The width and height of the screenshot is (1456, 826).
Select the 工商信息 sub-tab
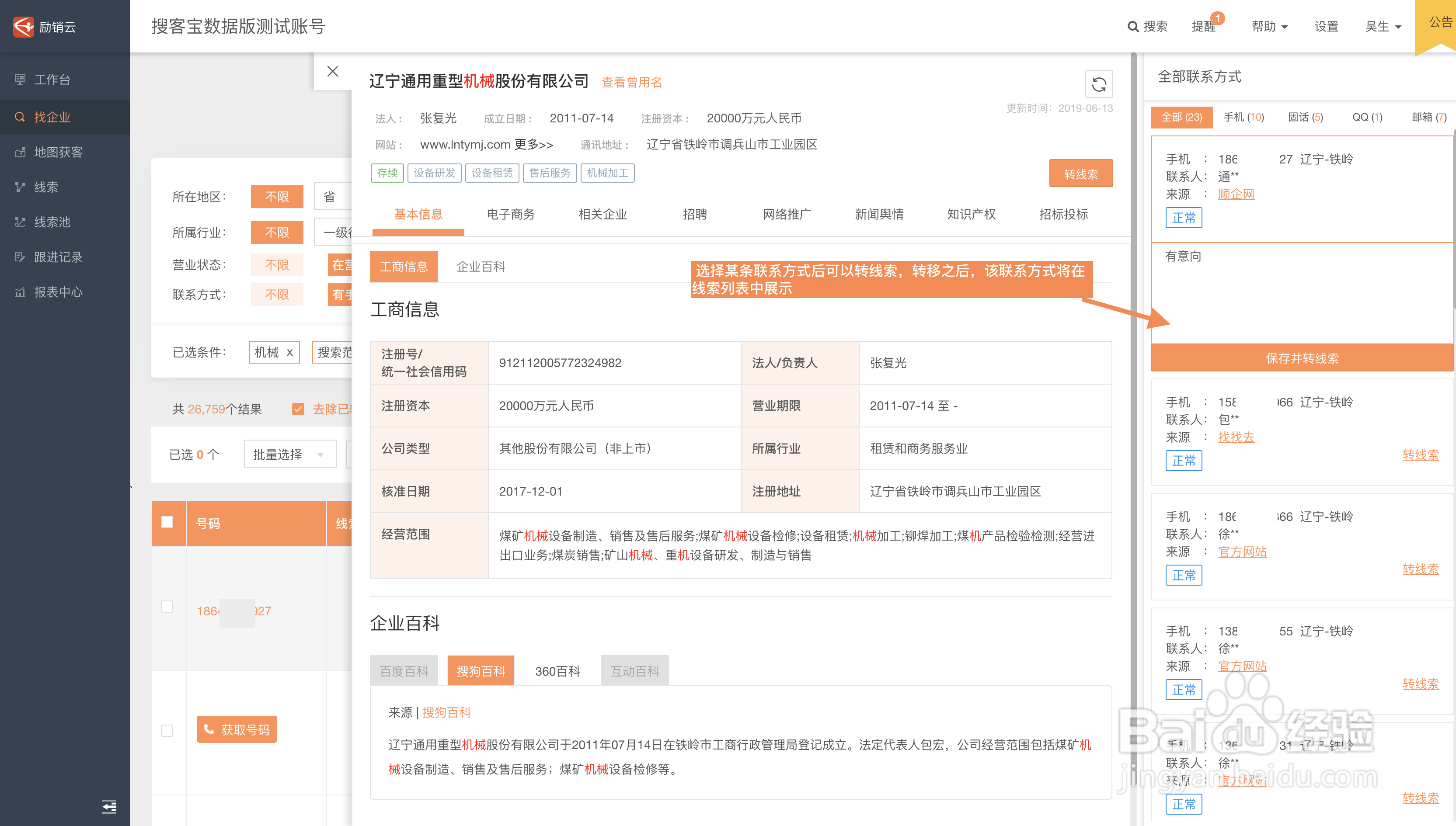(x=404, y=267)
